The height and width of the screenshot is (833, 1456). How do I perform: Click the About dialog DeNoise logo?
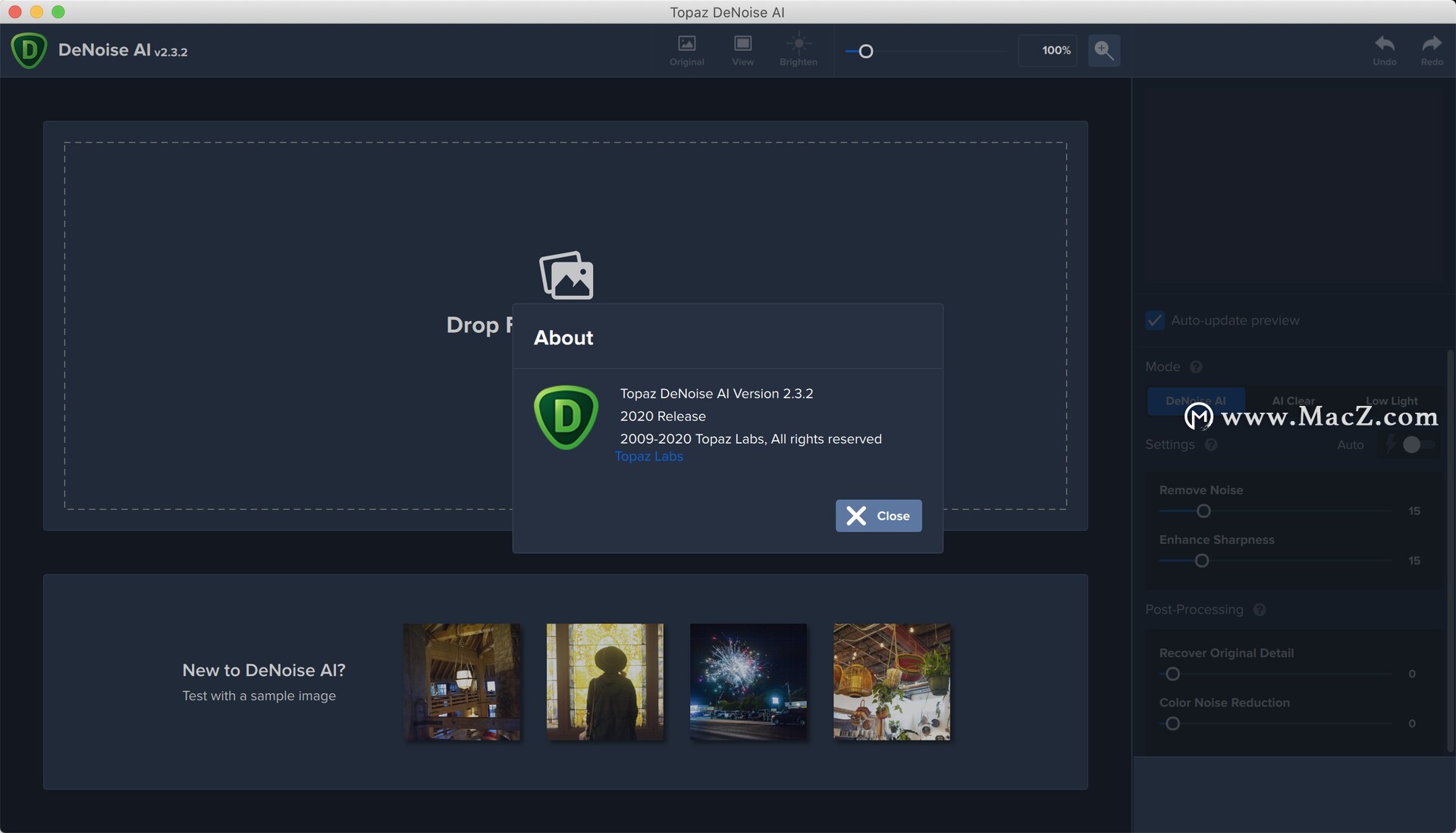coord(566,417)
